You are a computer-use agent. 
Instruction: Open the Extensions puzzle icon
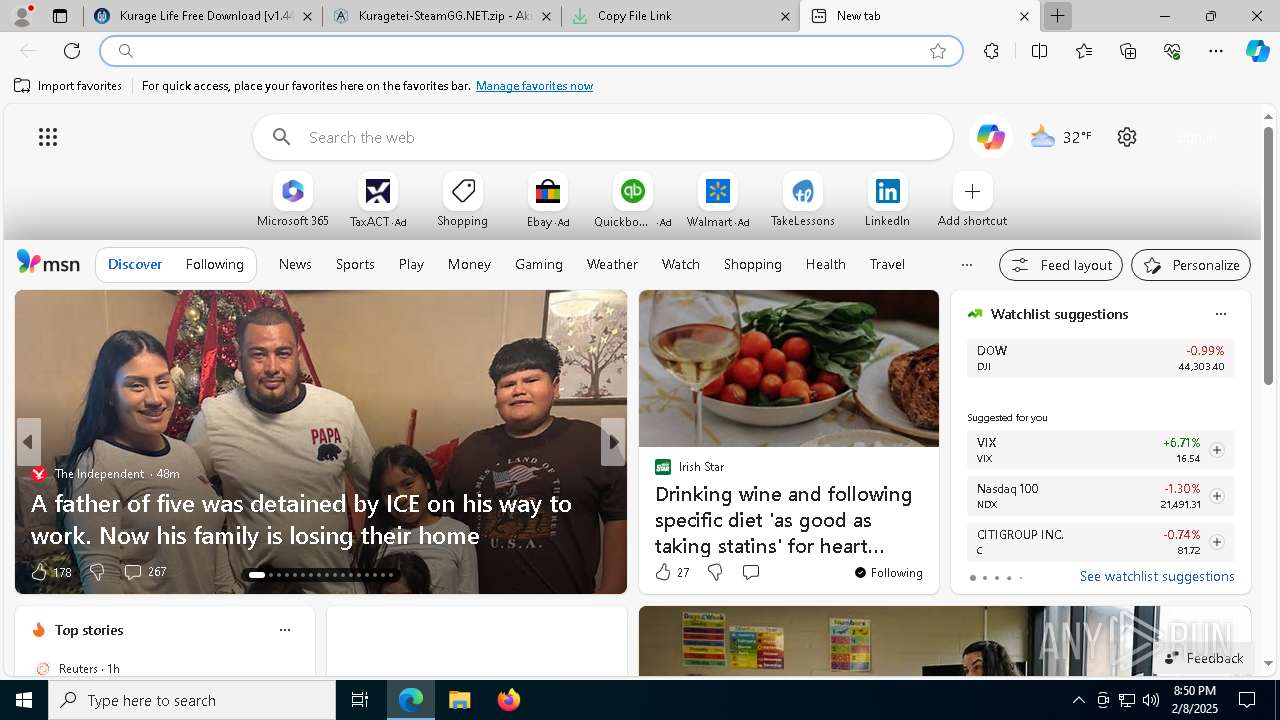pyautogui.click(x=991, y=51)
